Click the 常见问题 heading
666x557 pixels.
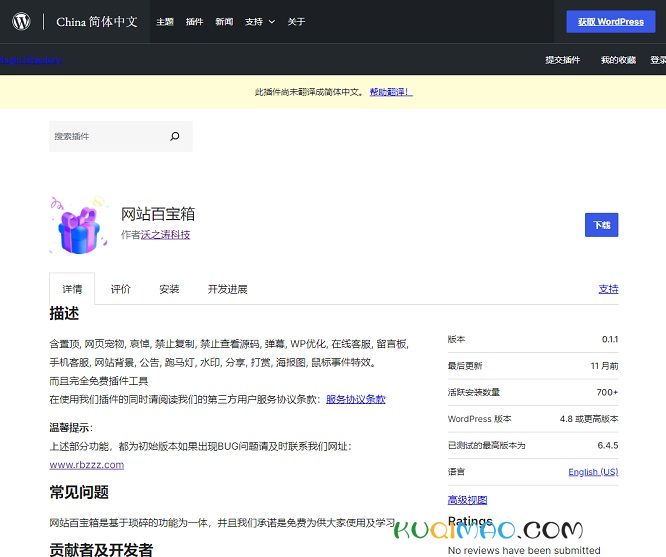(x=79, y=492)
